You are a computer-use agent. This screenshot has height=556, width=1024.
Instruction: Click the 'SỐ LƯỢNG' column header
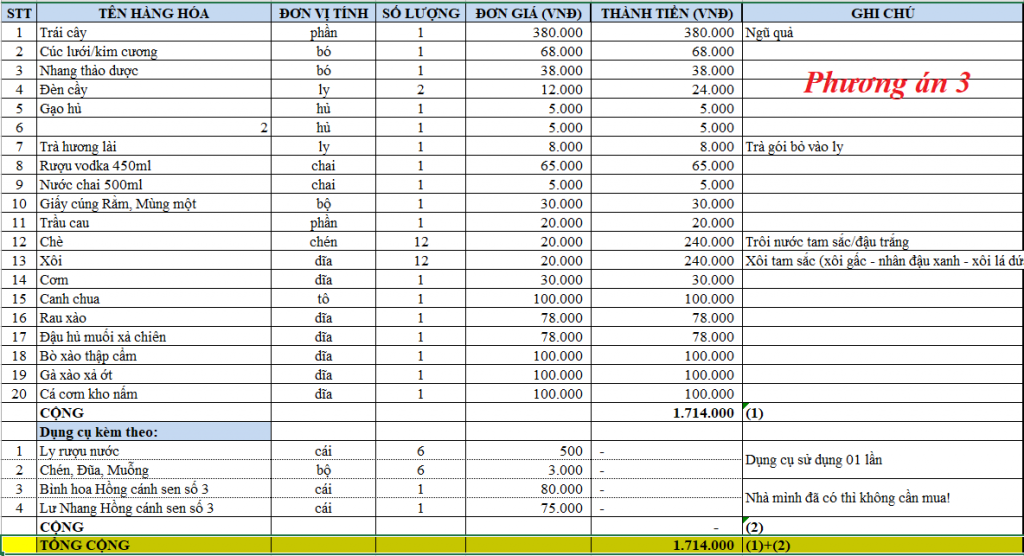tap(420, 13)
